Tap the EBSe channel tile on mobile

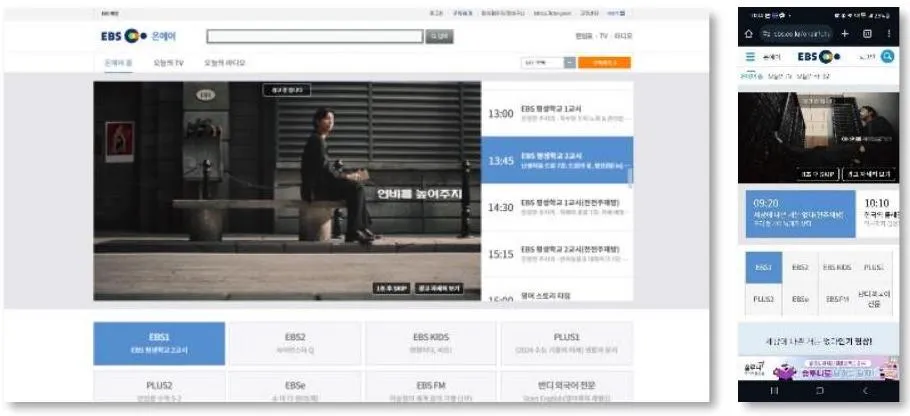pyautogui.click(x=800, y=299)
